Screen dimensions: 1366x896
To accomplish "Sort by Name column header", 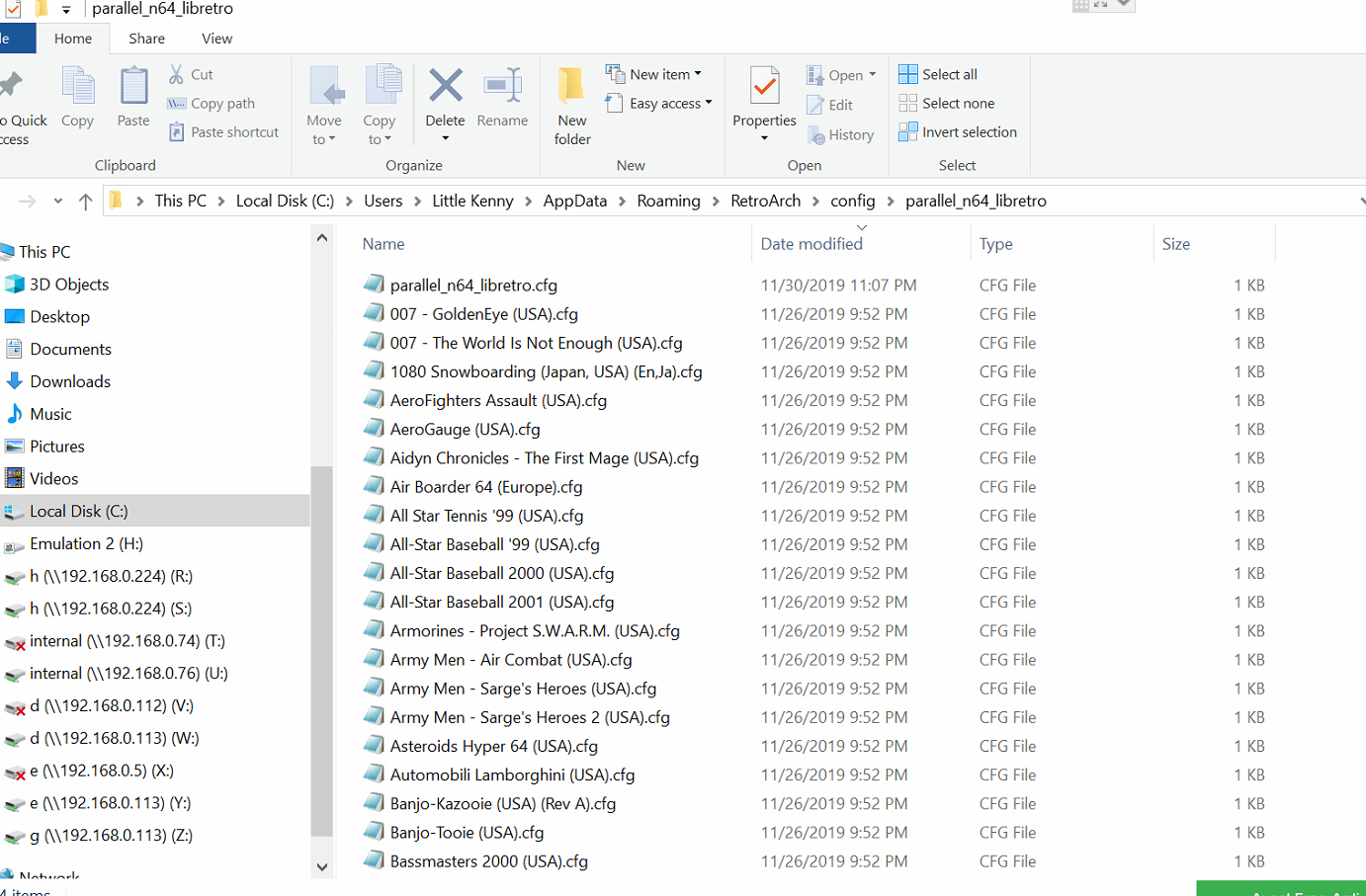I will click(x=384, y=244).
